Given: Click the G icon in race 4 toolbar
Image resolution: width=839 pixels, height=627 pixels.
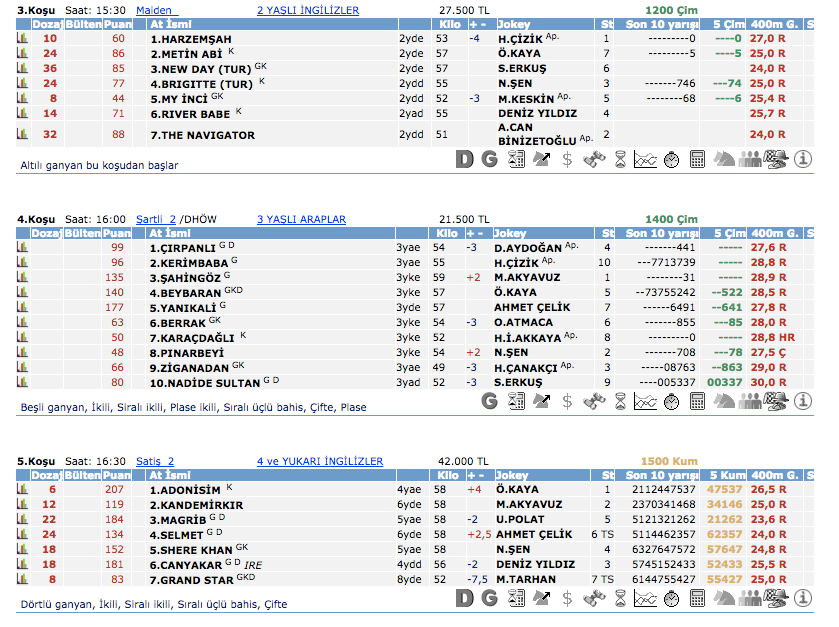Looking at the screenshot, I should point(489,401).
